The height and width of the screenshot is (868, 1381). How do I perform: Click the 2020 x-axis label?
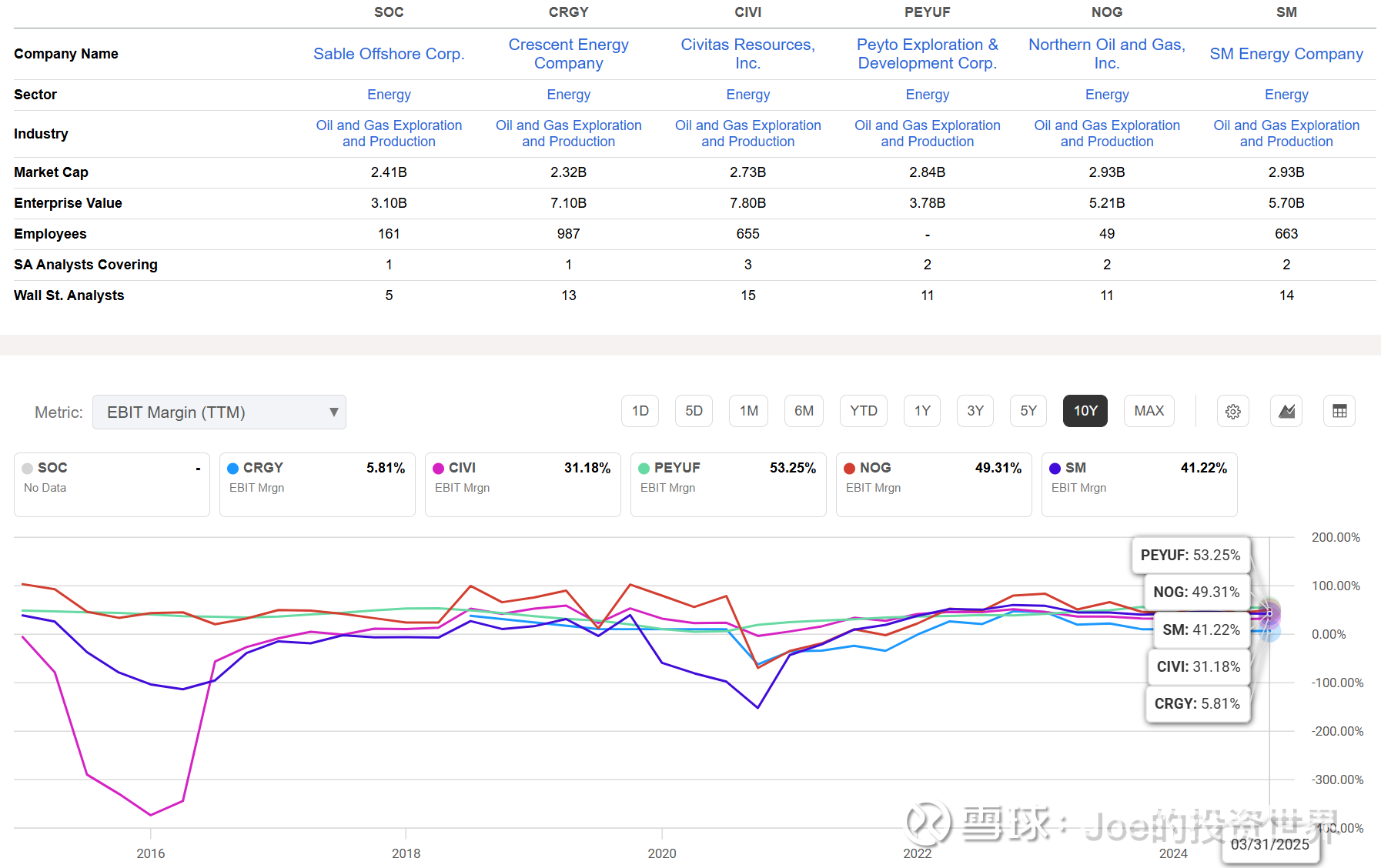click(662, 853)
